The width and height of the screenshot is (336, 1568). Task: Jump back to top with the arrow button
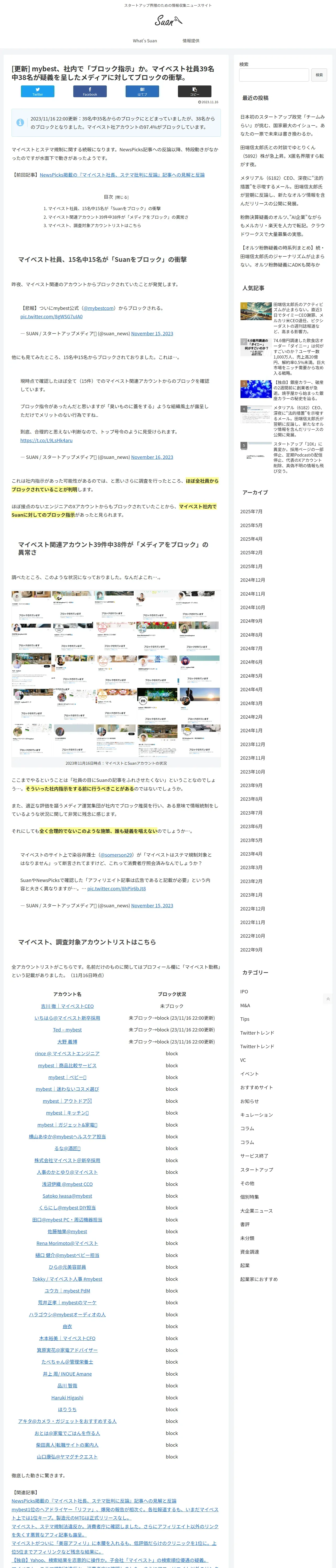coord(328,999)
